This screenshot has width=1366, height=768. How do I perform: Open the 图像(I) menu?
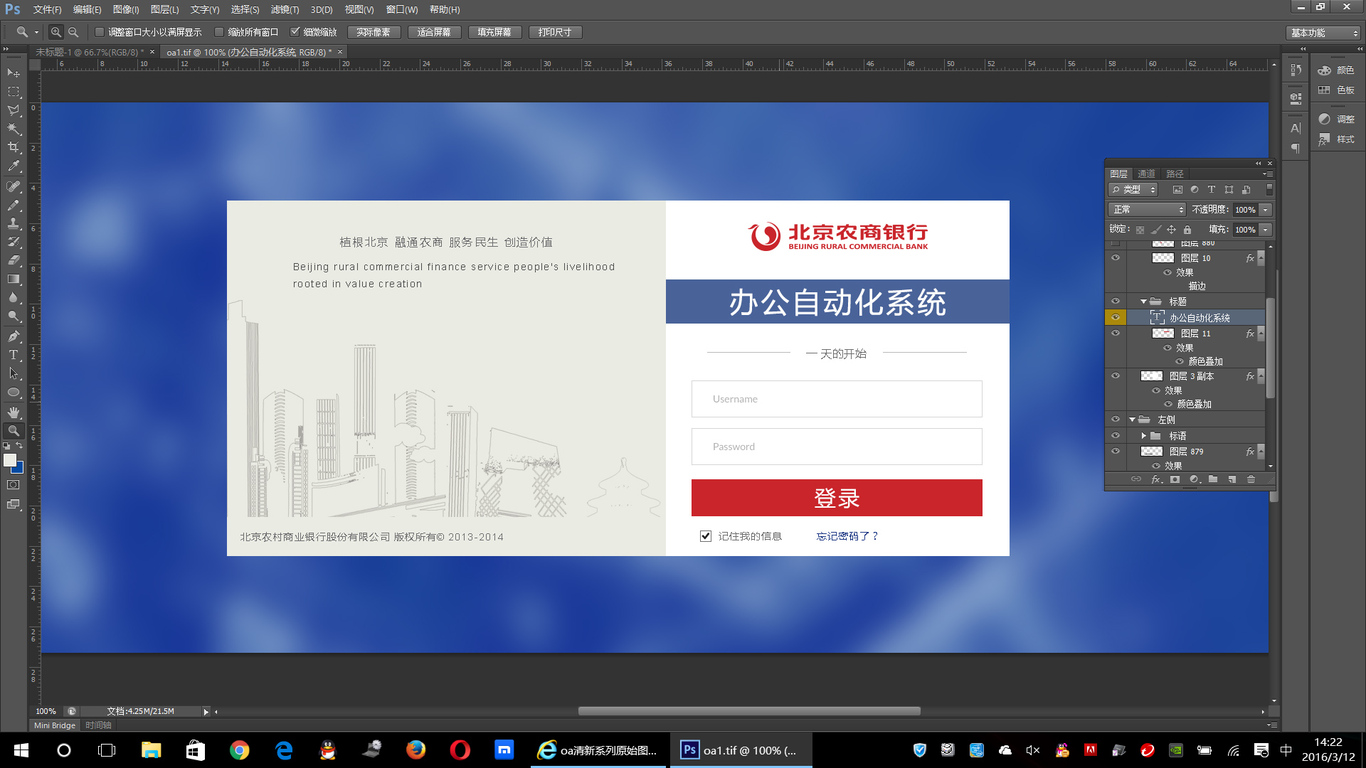click(x=125, y=9)
